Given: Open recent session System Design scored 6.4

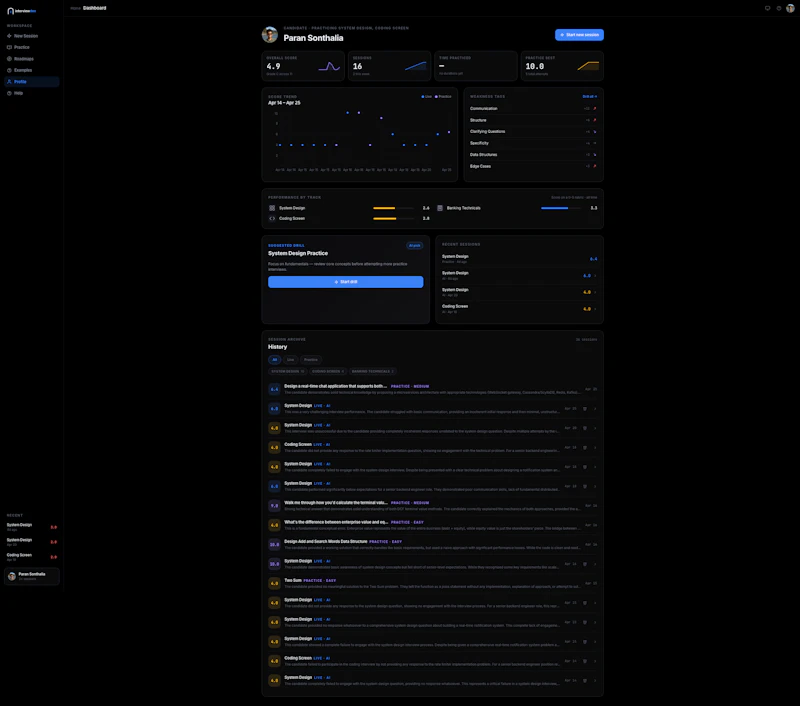Looking at the screenshot, I should [519, 259].
